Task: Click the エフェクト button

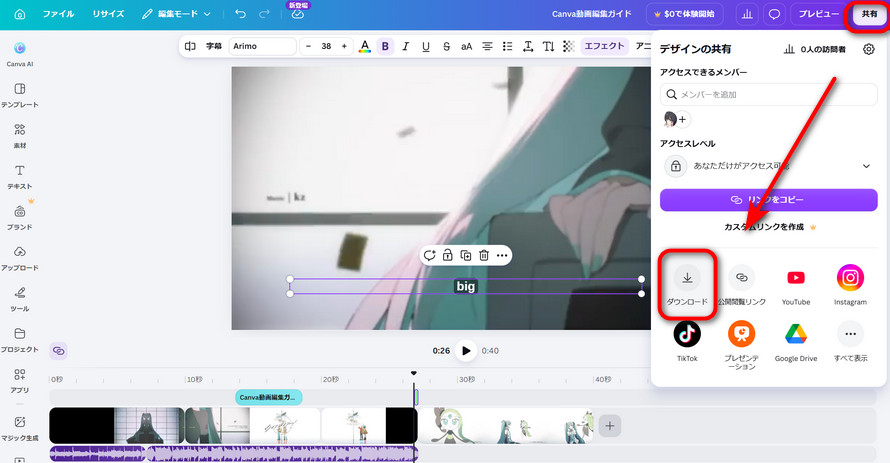Action: (604, 46)
